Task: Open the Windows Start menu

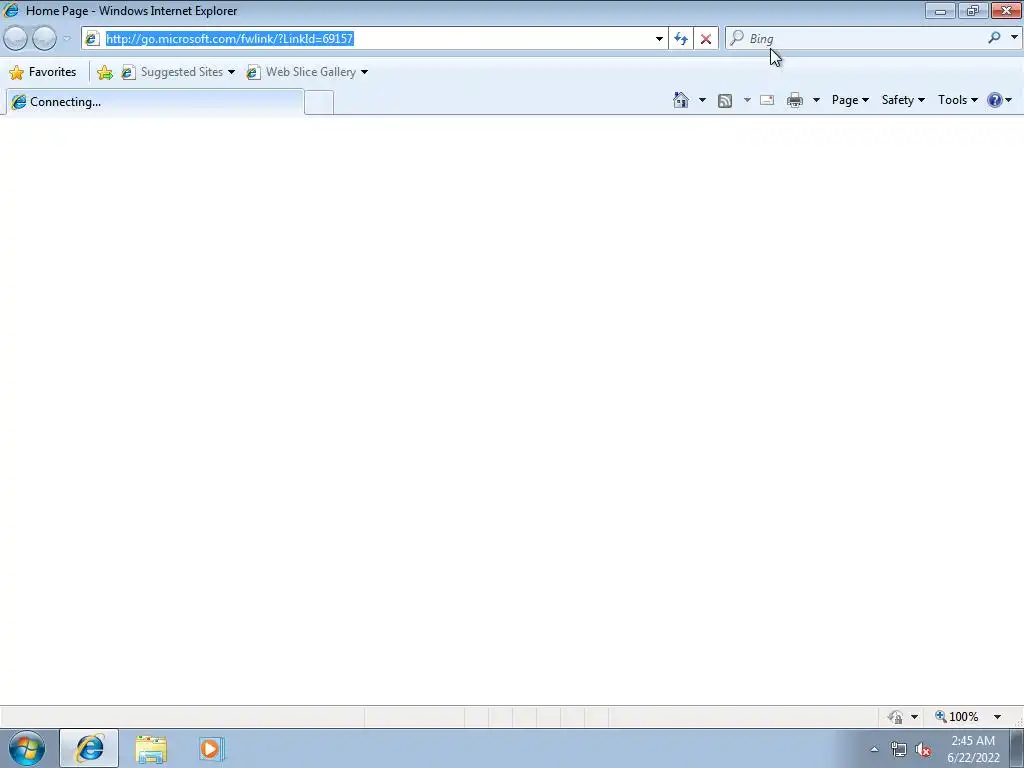Action: tap(26, 748)
